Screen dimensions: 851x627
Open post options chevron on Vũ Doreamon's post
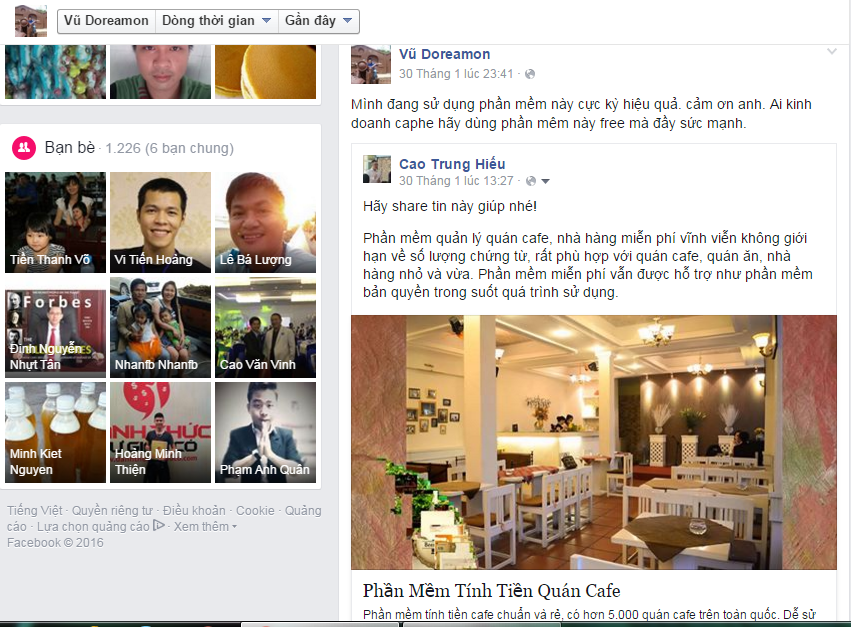click(831, 52)
